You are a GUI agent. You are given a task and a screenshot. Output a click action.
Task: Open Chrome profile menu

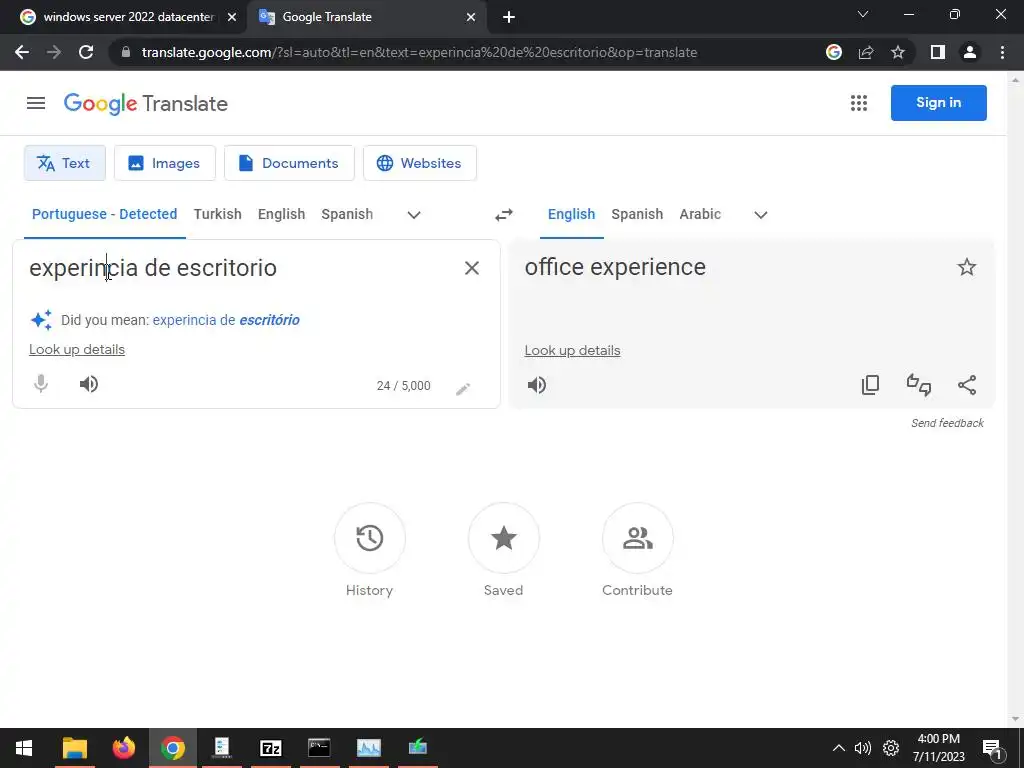[970, 52]
